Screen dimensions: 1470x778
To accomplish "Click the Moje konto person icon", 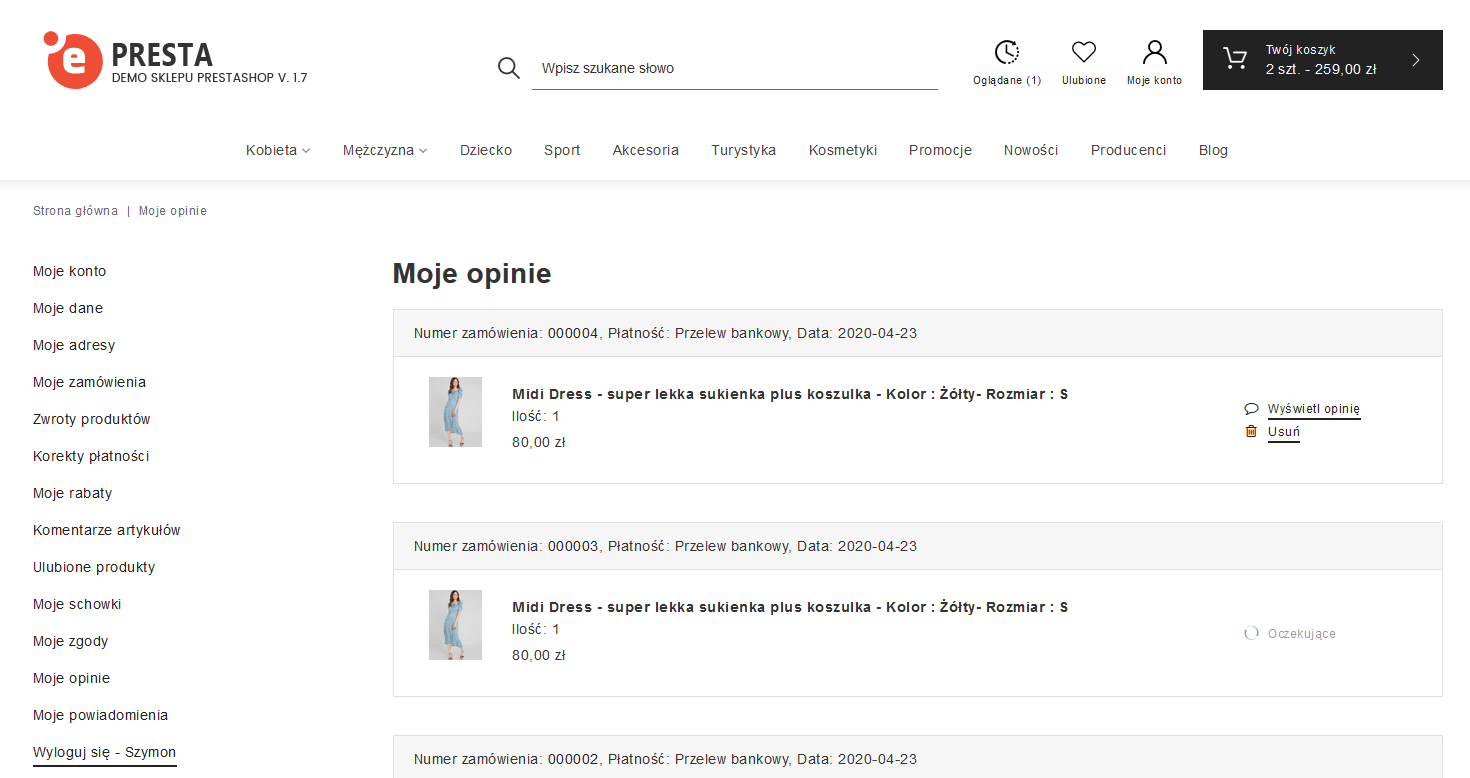I will pyautogui.click(x=1154, y=53).
